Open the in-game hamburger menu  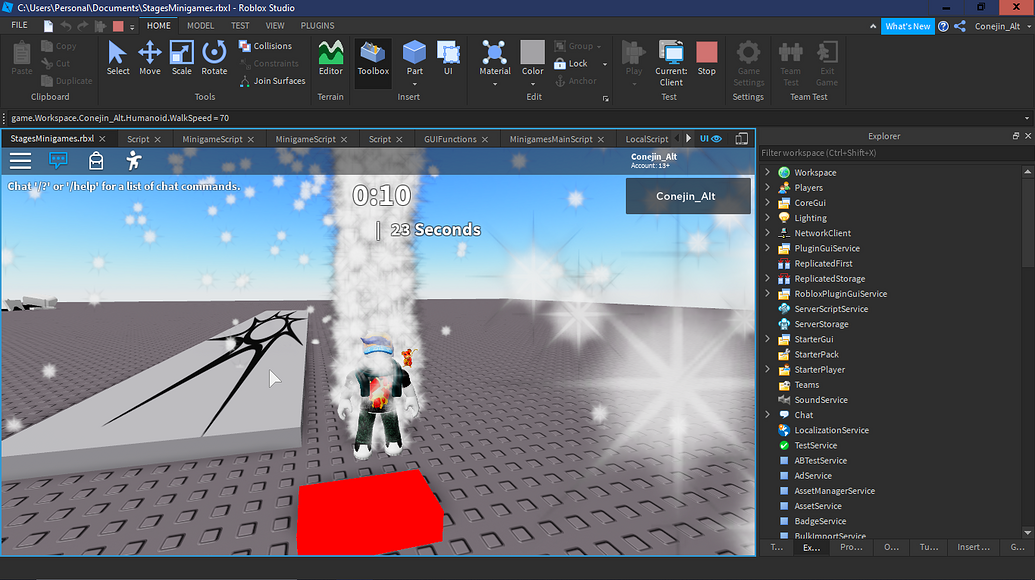pos(20,160)
